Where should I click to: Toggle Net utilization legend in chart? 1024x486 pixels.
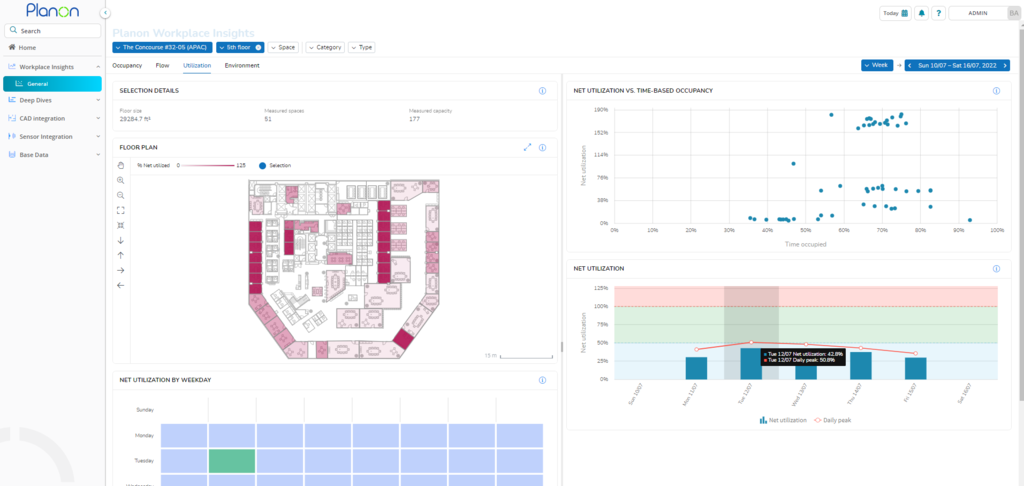tap(783, 420)
